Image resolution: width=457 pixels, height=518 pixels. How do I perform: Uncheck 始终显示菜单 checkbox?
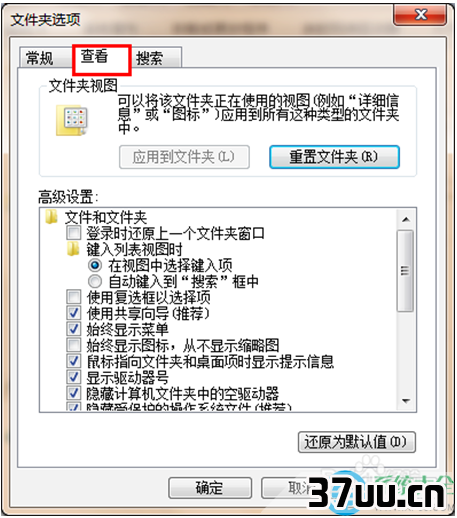pos(74,329)
